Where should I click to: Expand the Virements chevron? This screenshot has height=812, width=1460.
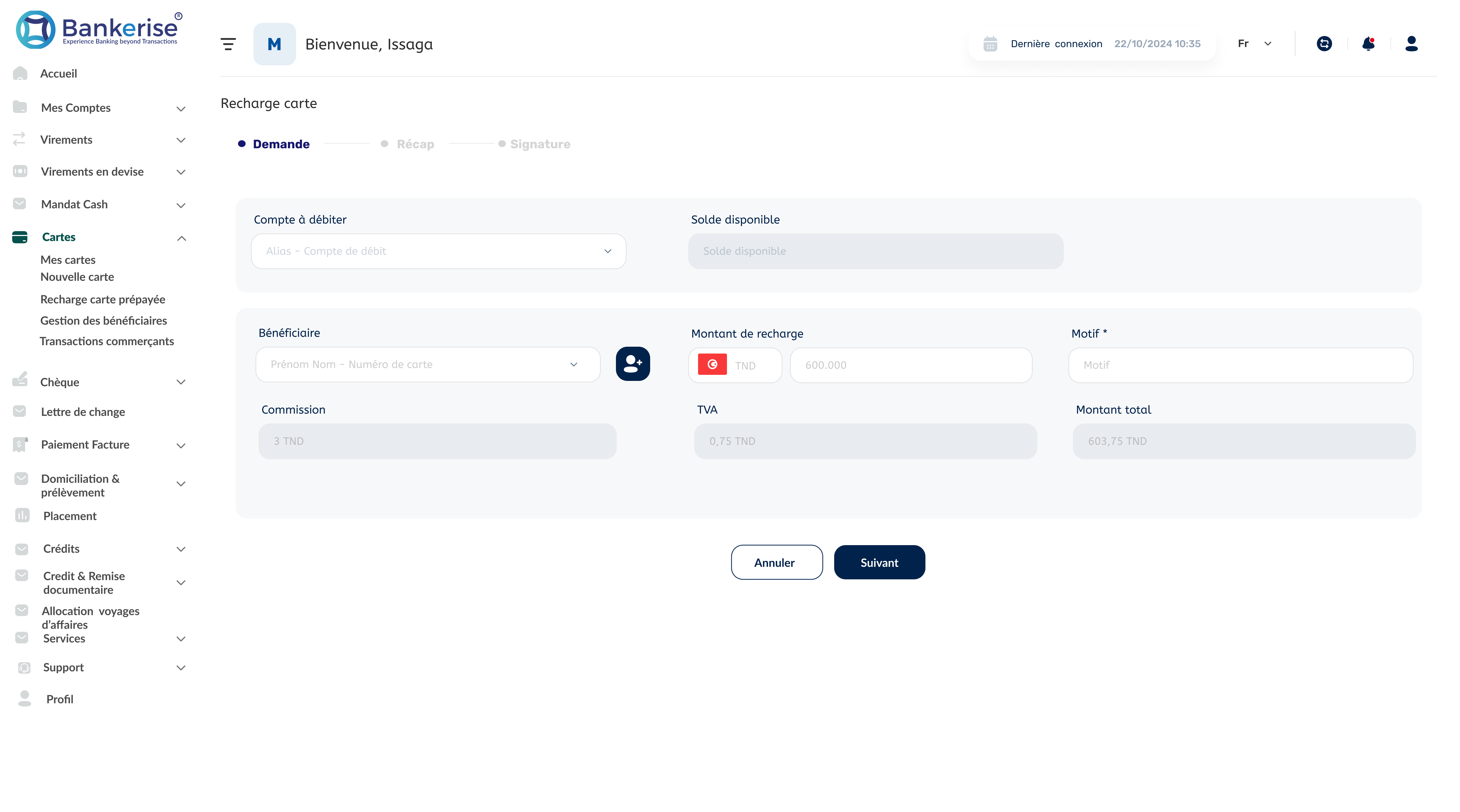[x=181, y=140]
